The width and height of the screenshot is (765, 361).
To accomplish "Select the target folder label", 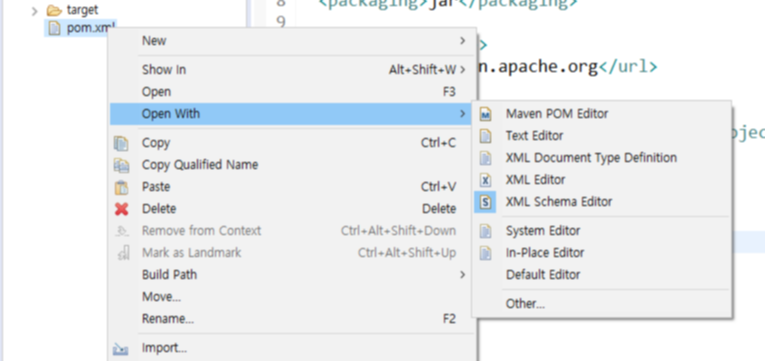I will [82, 10].
